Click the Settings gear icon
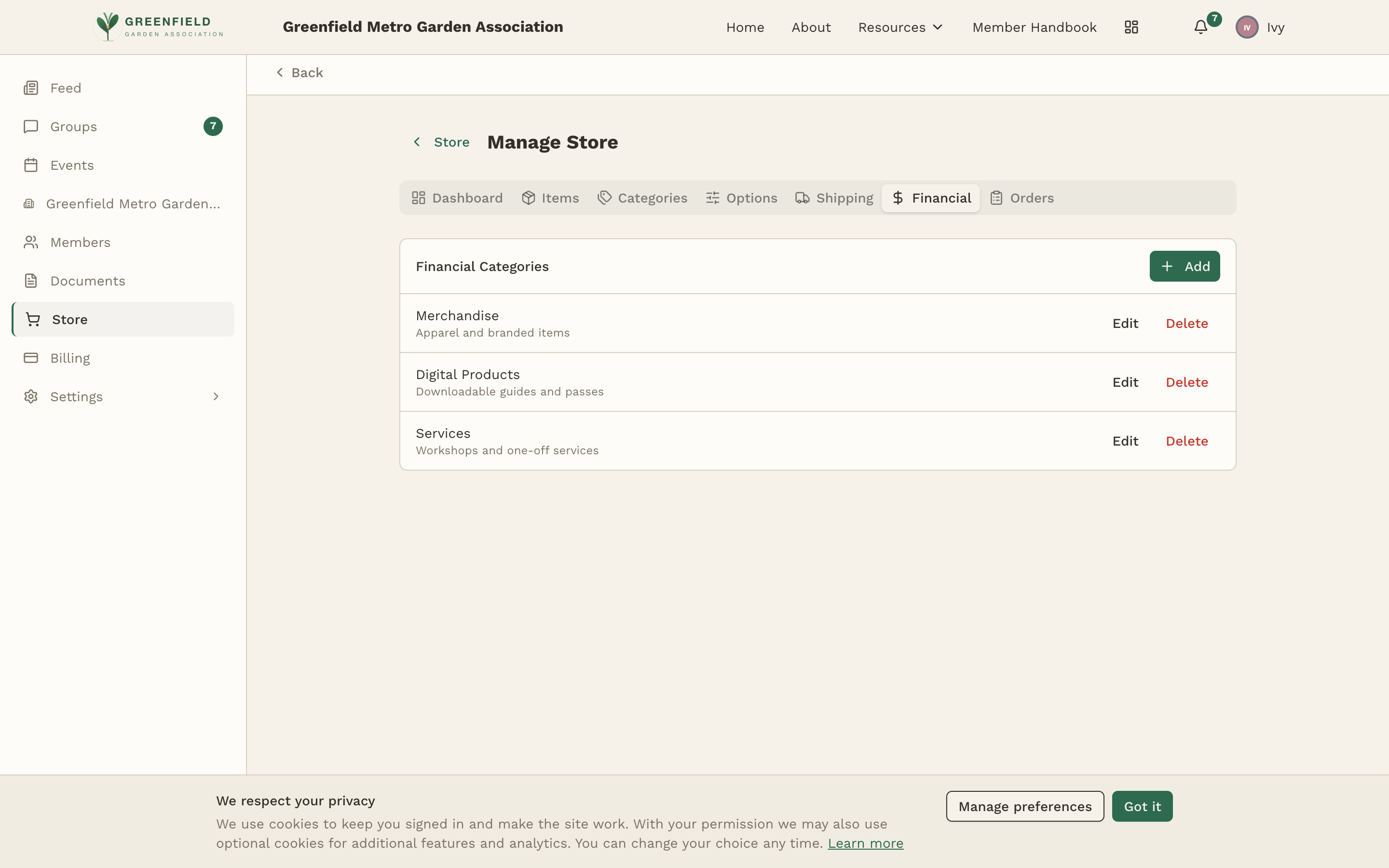The width and height of the screenshot is (1389, 868). [31, 397]
